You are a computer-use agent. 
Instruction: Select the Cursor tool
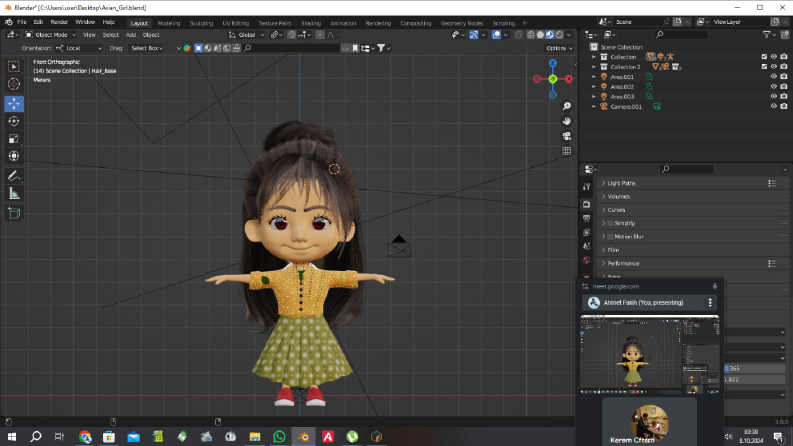tap(14, 84)
